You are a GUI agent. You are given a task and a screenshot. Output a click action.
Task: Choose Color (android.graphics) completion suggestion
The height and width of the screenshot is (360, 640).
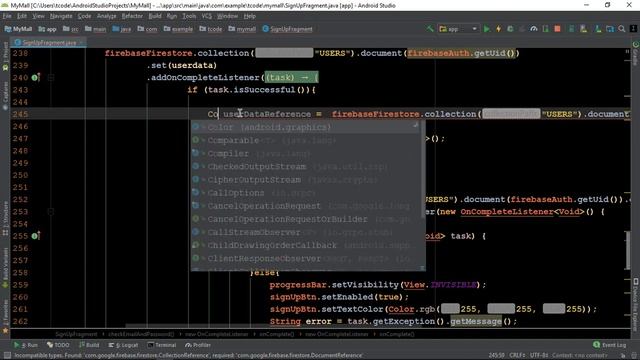click(x=305, y=127)
